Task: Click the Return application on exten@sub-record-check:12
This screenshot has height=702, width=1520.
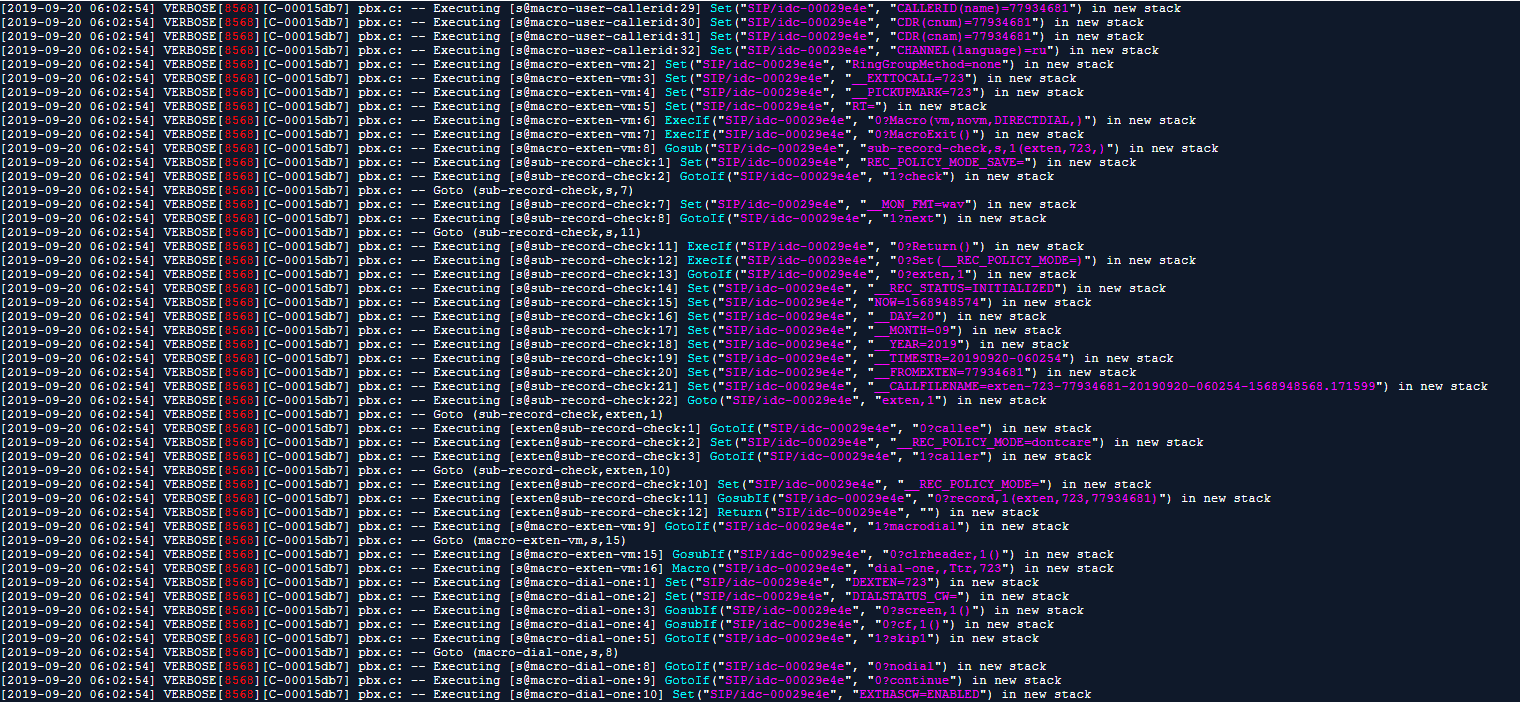Action: coord(738,512)
